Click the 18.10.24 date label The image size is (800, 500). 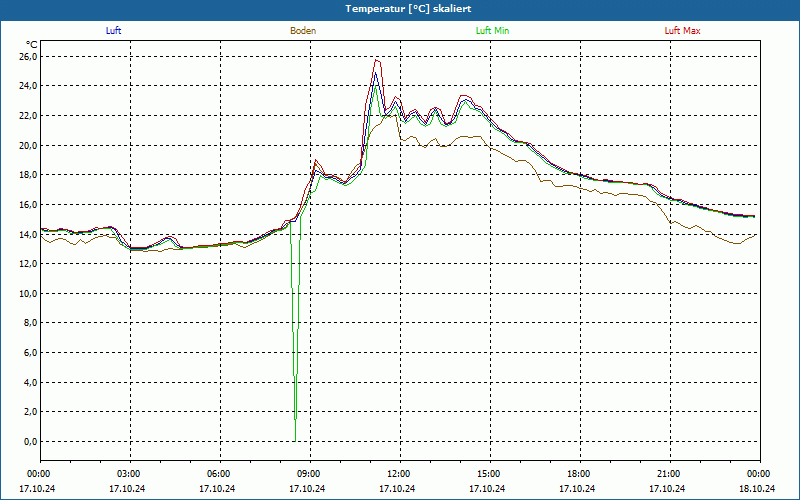click(757, 488)
